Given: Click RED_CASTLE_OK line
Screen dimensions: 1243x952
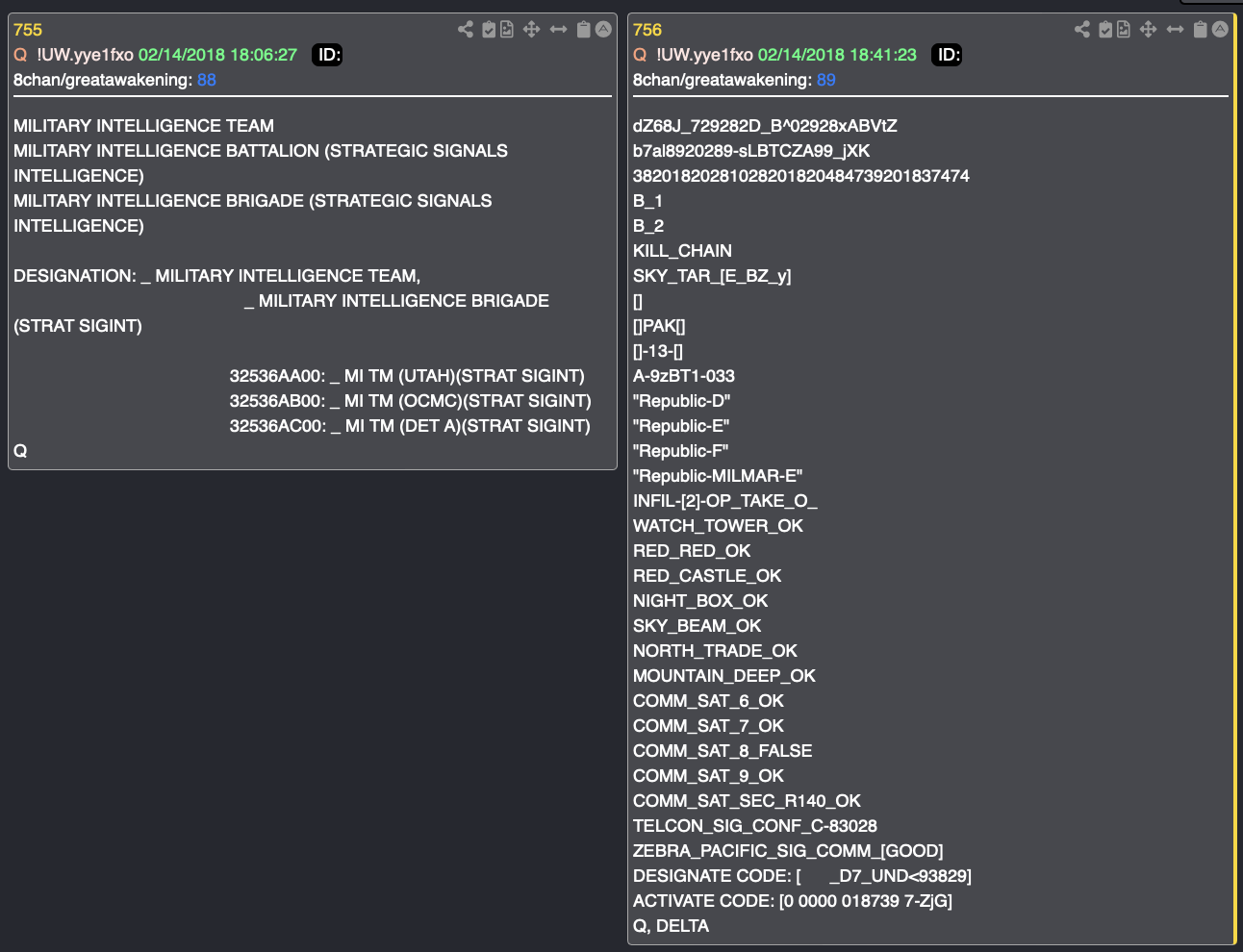Looking at the screenshot, I should click(x=707, y=576).
